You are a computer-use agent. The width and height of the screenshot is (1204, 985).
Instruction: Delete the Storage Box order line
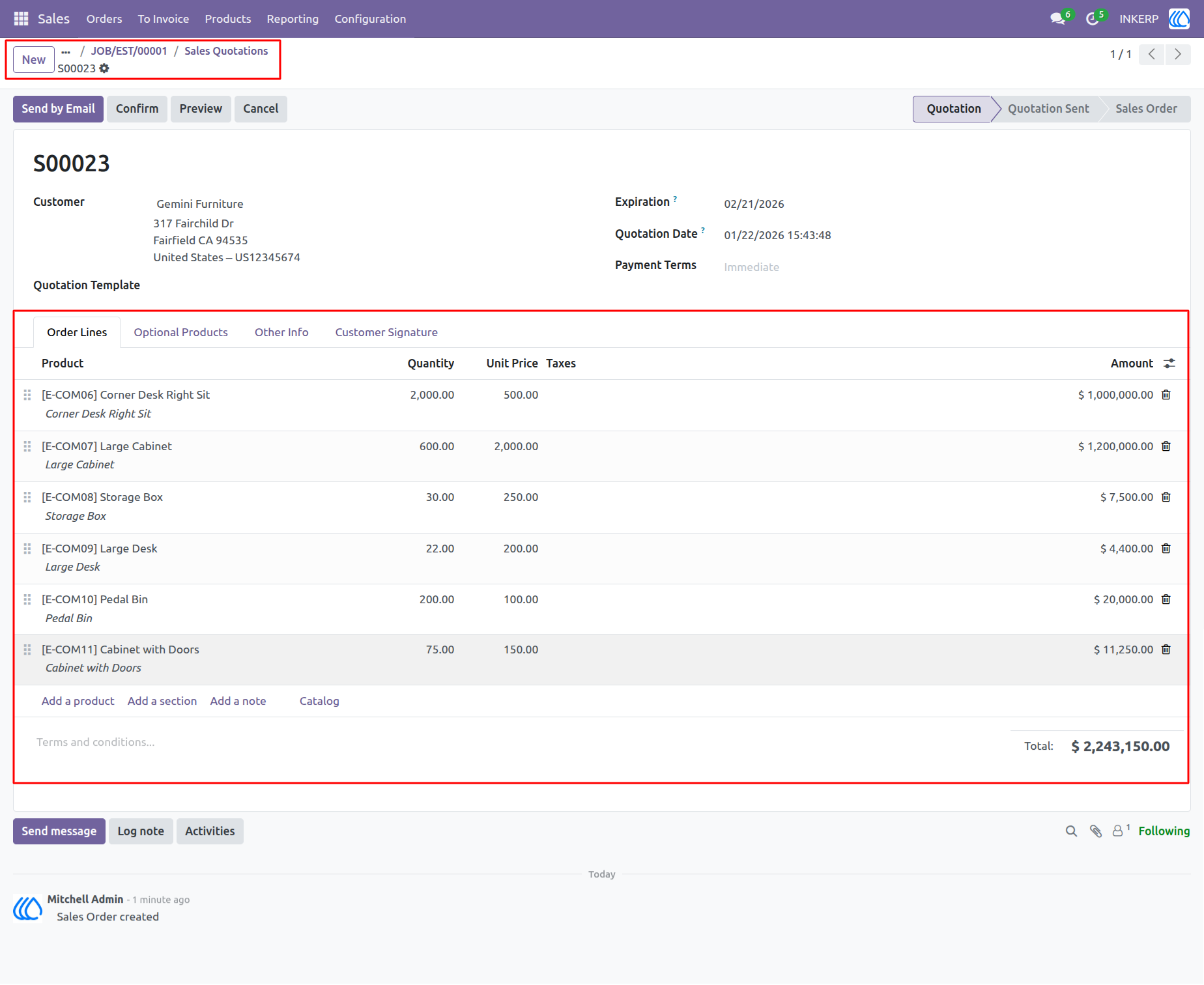(x=1166, y=497)
